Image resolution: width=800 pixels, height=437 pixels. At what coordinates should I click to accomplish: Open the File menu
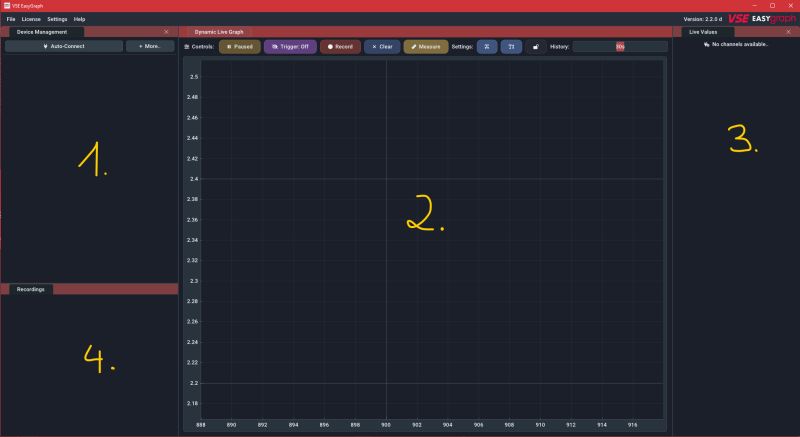[x=11, y=19]
